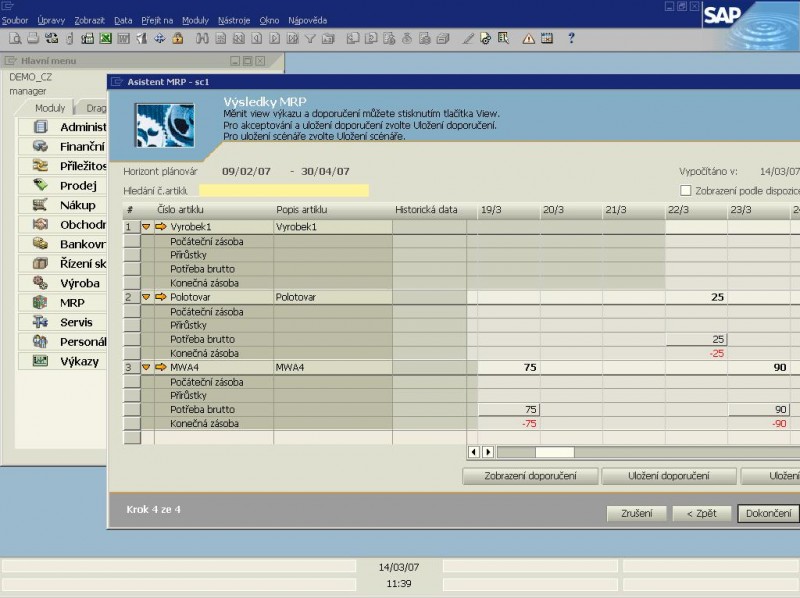Click the Excel export toolbar icon

tap(105, 39)
